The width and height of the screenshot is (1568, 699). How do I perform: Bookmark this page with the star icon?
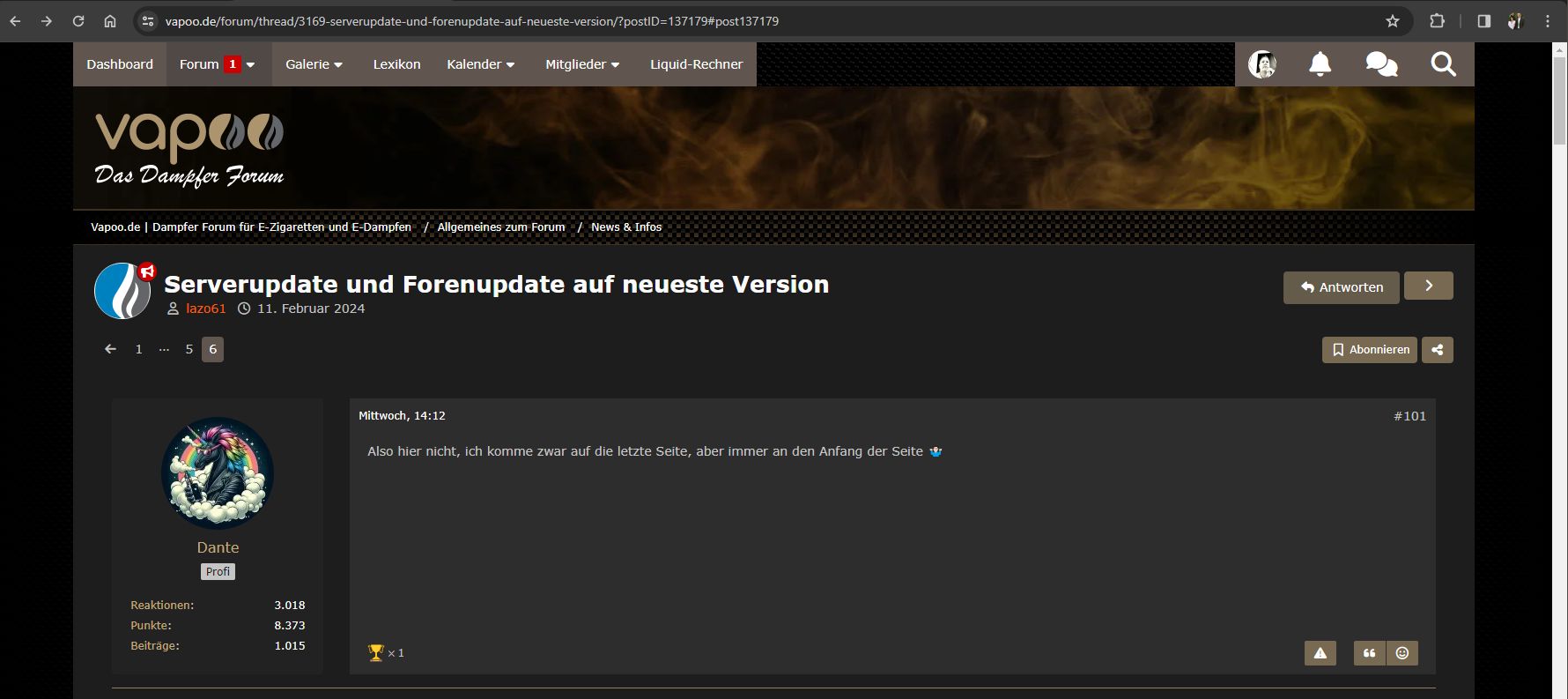pos(1393,21)
